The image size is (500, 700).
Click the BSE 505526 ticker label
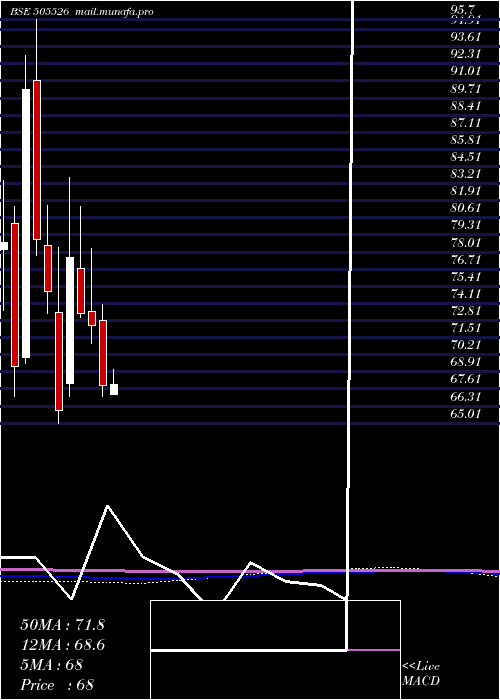click(x=40, y=12)
